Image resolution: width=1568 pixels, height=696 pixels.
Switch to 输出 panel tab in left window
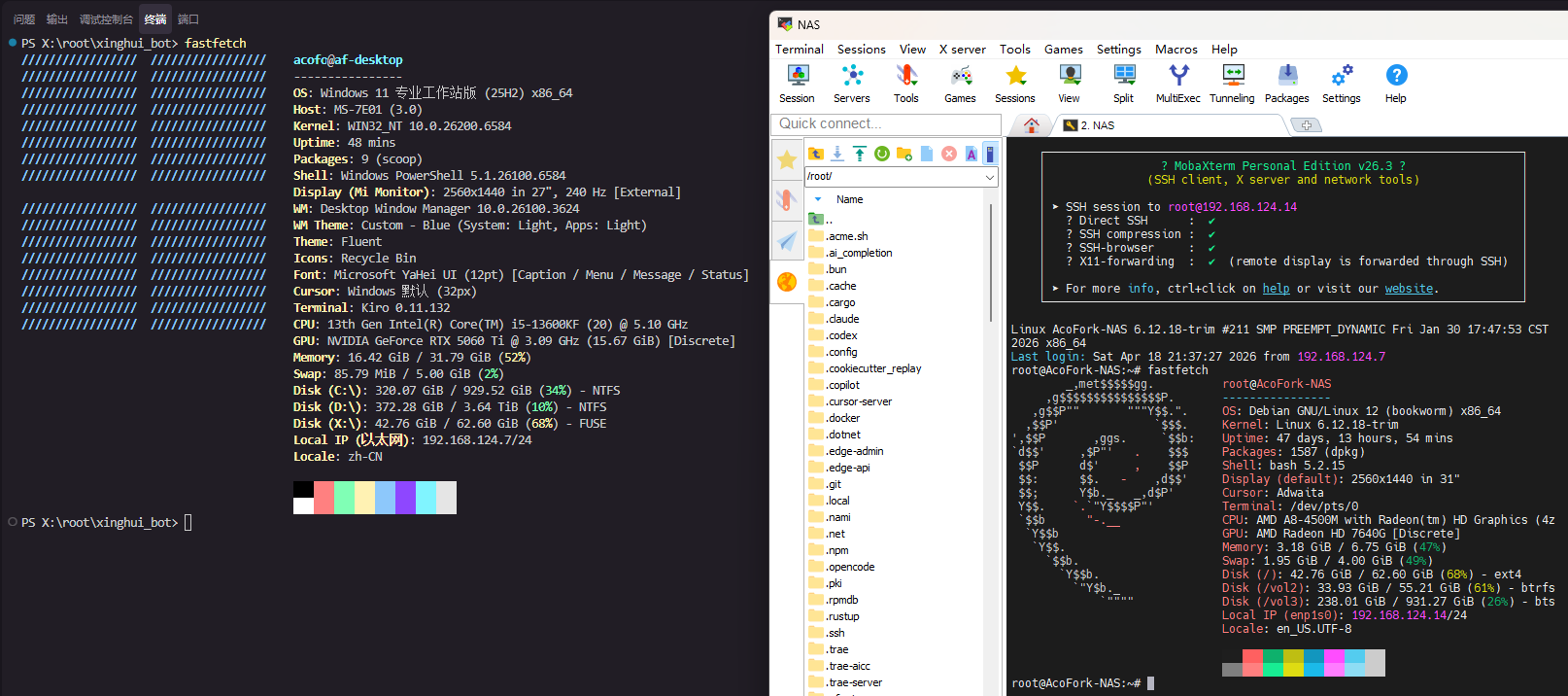click(57, 19)
